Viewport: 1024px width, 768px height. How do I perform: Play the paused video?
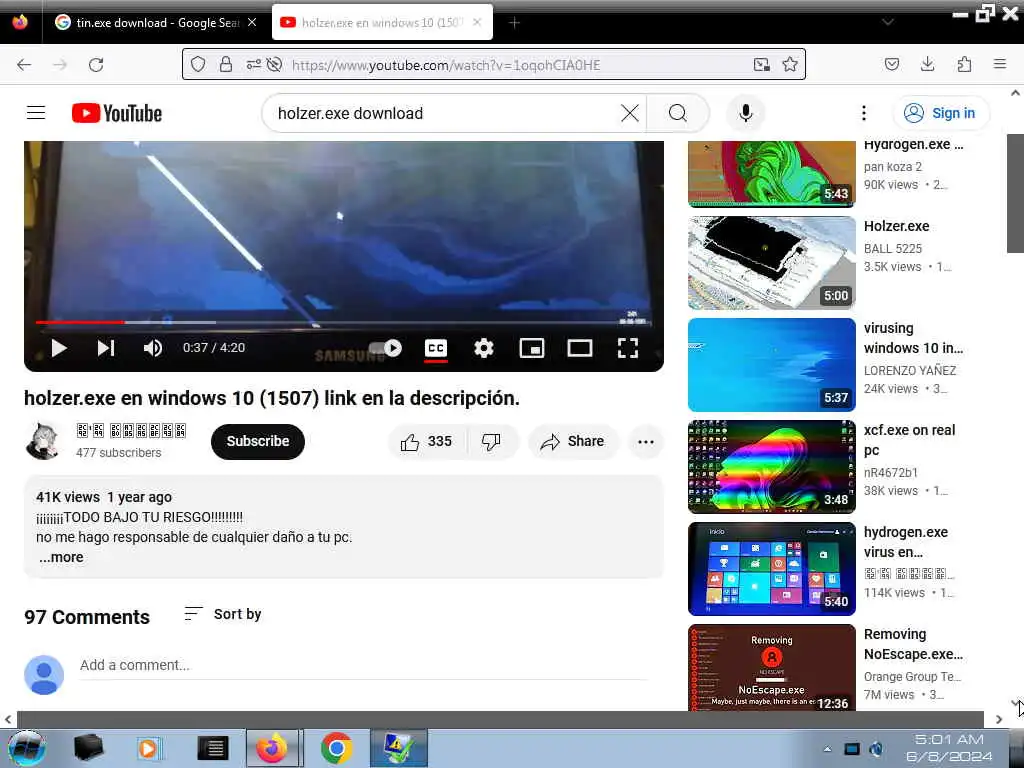point(59,348)
